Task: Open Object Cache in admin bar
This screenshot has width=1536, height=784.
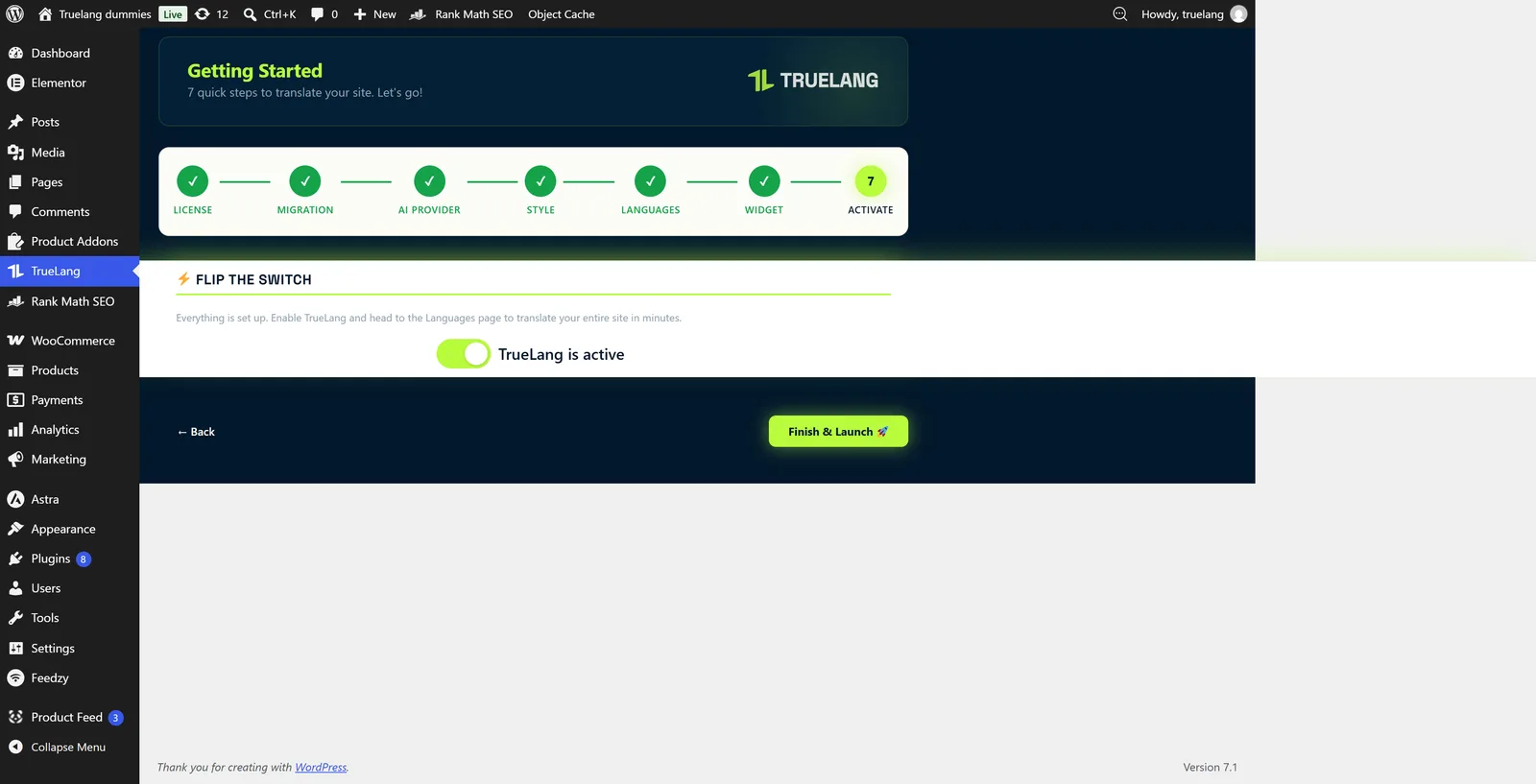Action: [562, 14]
